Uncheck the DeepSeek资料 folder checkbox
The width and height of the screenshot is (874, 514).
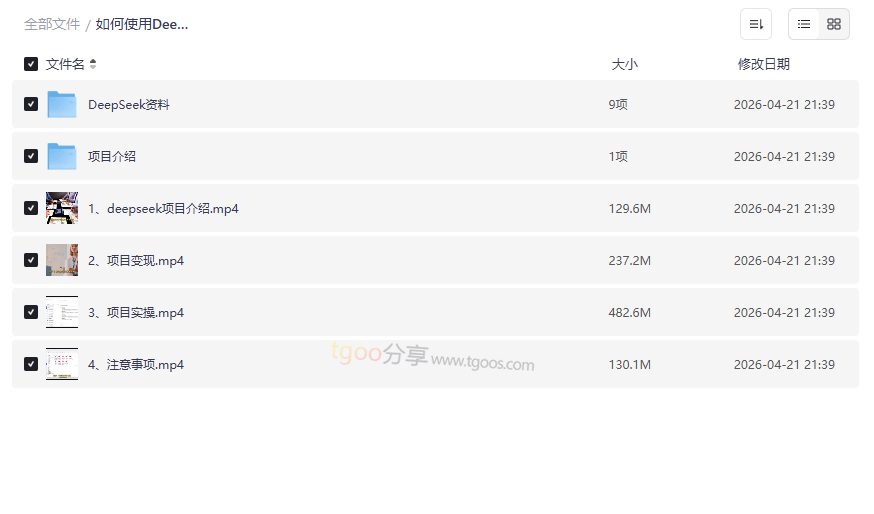31,104
